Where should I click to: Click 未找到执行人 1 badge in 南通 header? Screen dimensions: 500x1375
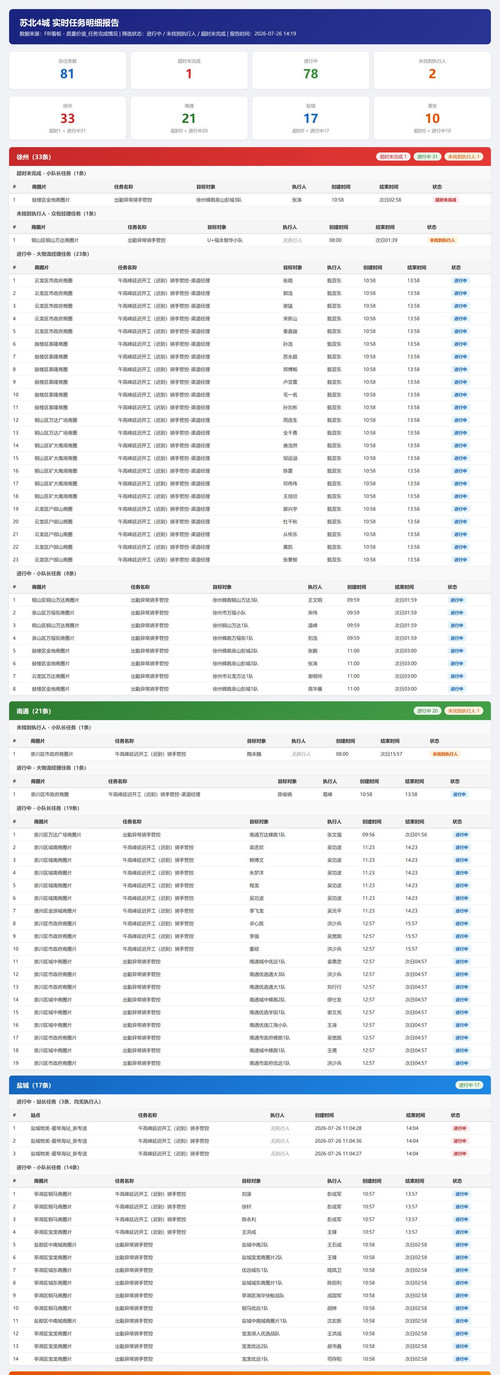point(464,710)
